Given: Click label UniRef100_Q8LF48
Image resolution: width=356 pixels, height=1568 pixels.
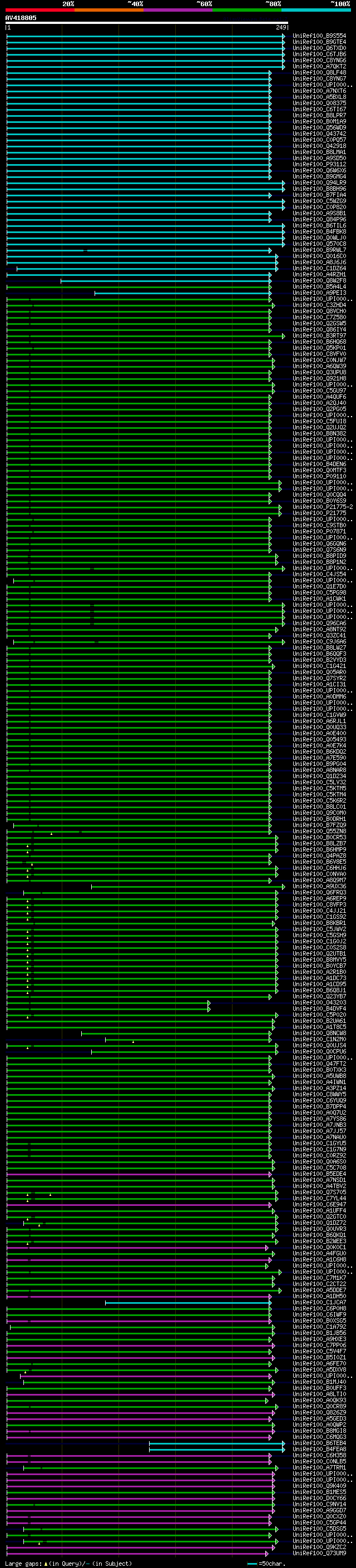Looking at the screenshot, I should 319,72.
